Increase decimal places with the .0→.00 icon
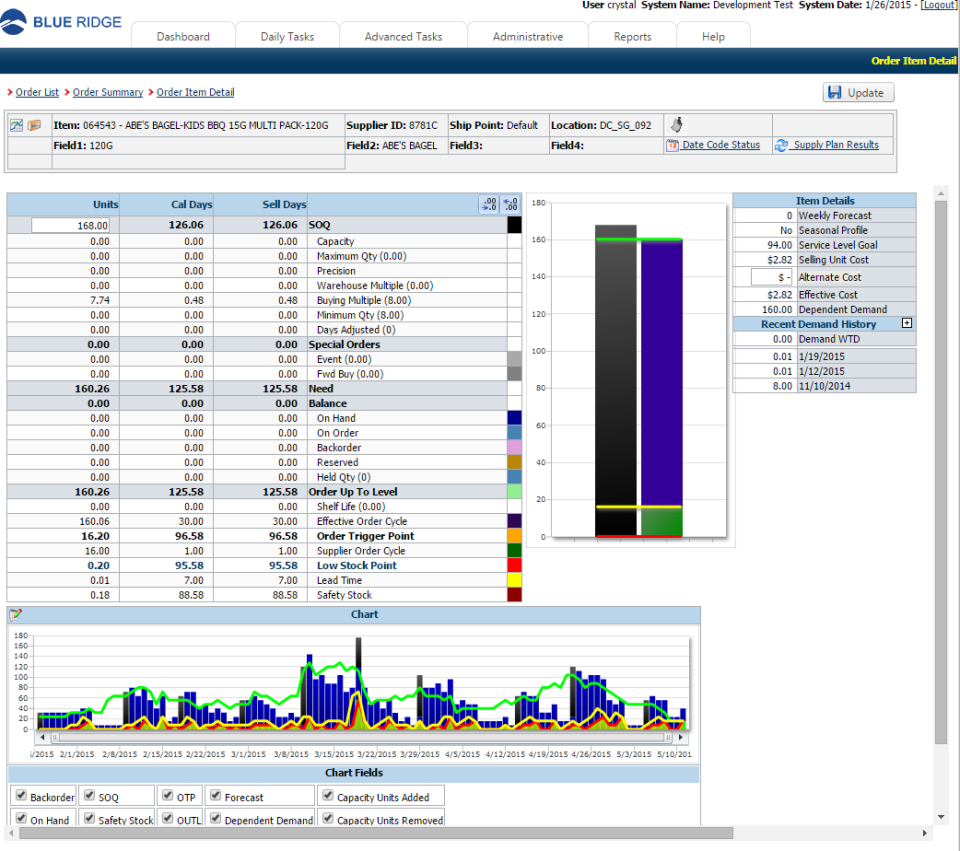This screenshot has height=851, width=960. click(508, 204)
